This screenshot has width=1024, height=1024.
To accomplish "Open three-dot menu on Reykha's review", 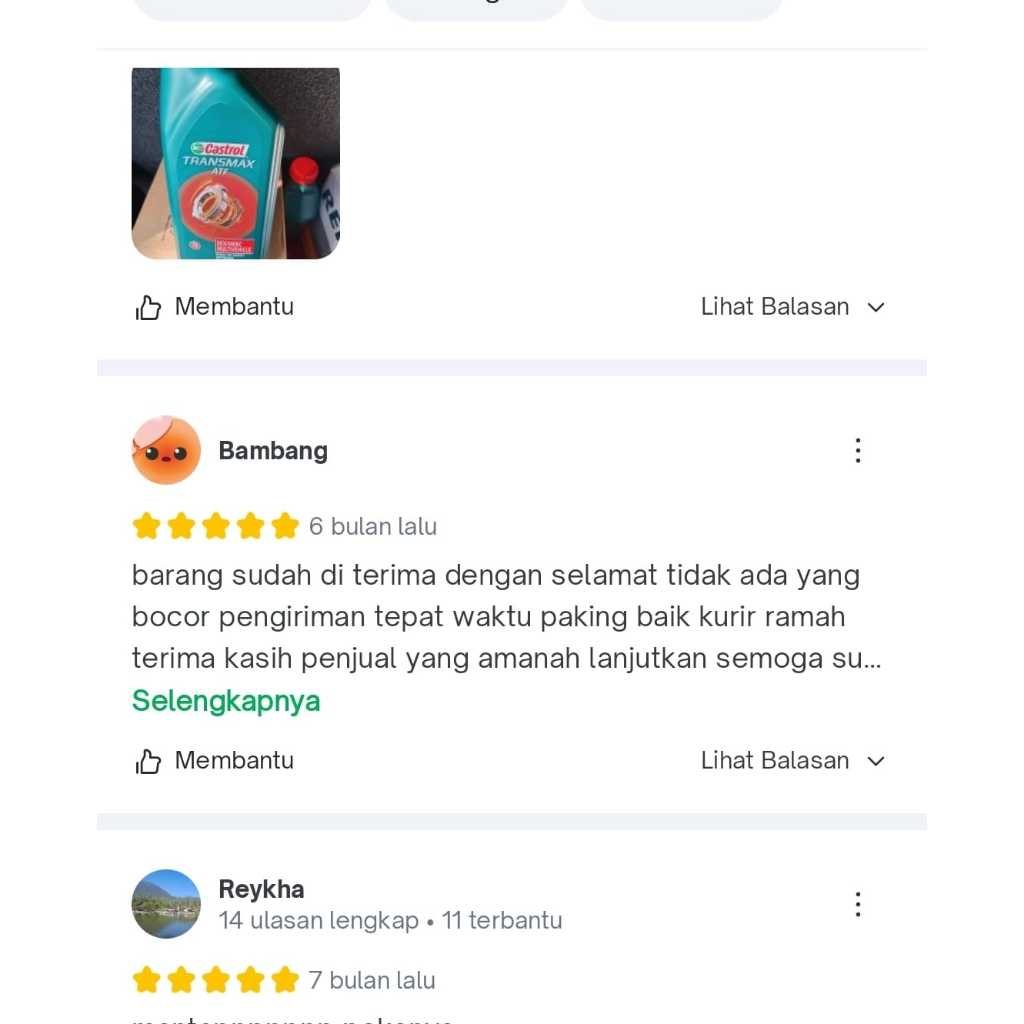I will click(858, 904).
